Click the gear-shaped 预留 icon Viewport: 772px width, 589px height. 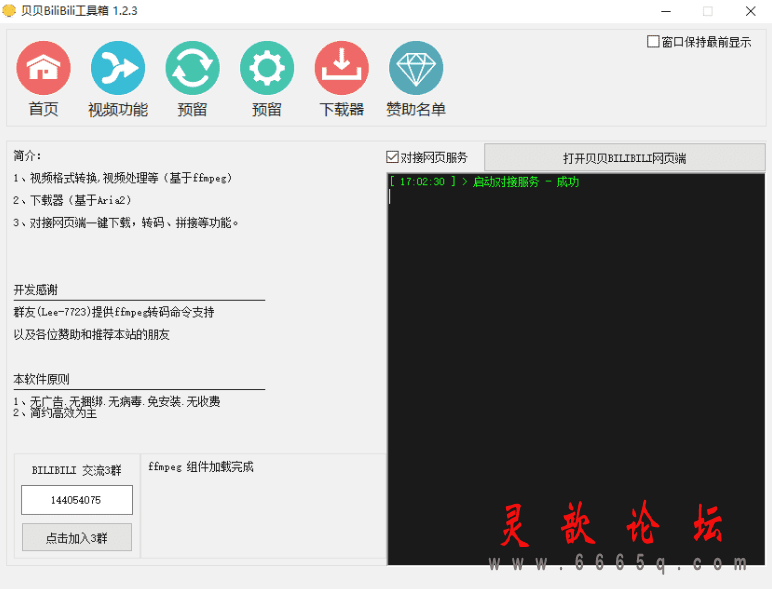[x=267, y=68]
